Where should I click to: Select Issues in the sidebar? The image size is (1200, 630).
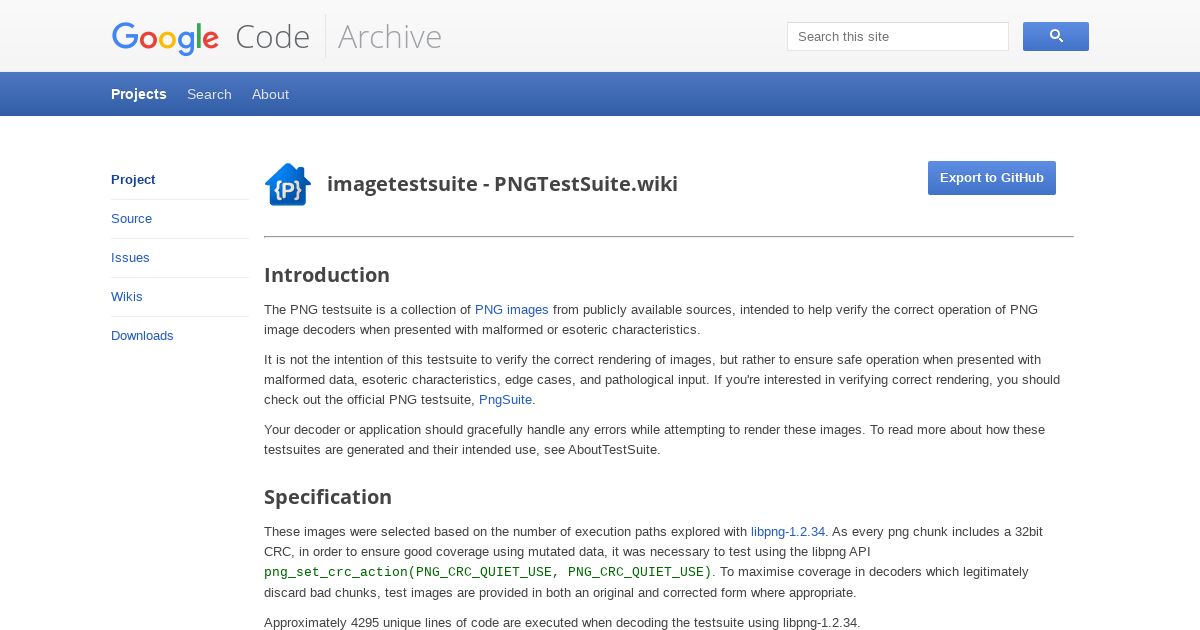[x=130, y=258]
